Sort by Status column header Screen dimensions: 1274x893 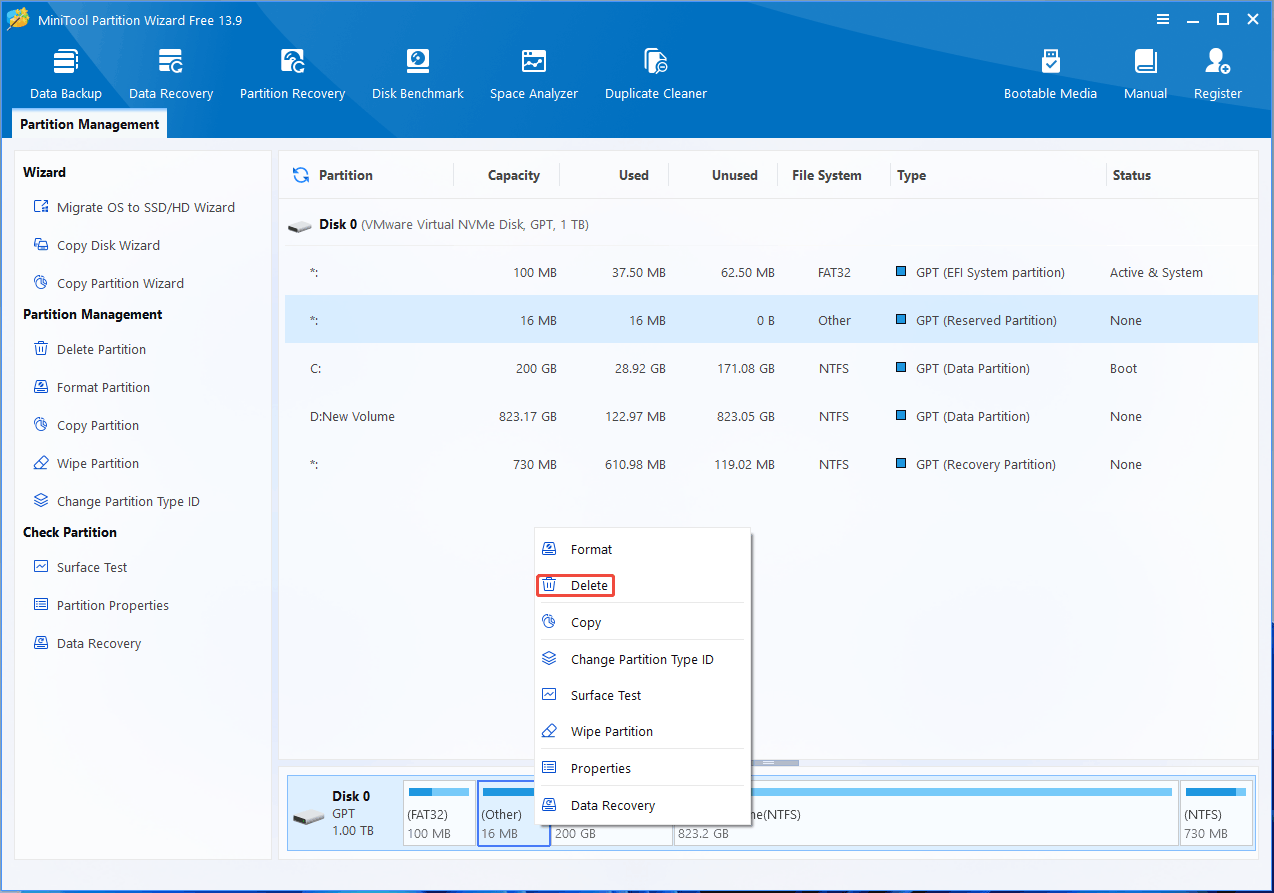tap(1132, 175)
